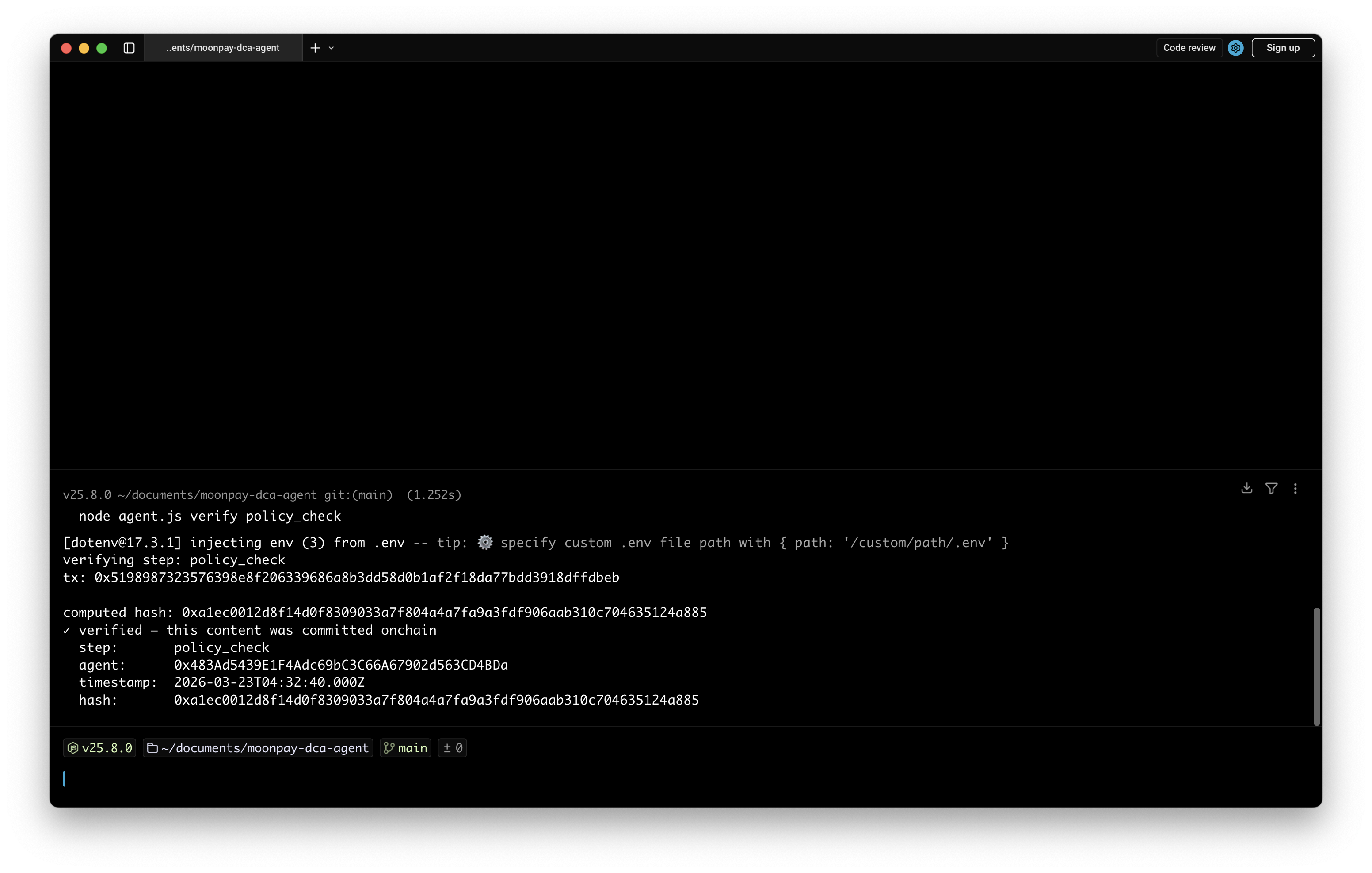The width and height of the screenshot is (1372, 873).
Task: Open the block more options menu
Action: pyautogui.click(x=1295, y=488)
